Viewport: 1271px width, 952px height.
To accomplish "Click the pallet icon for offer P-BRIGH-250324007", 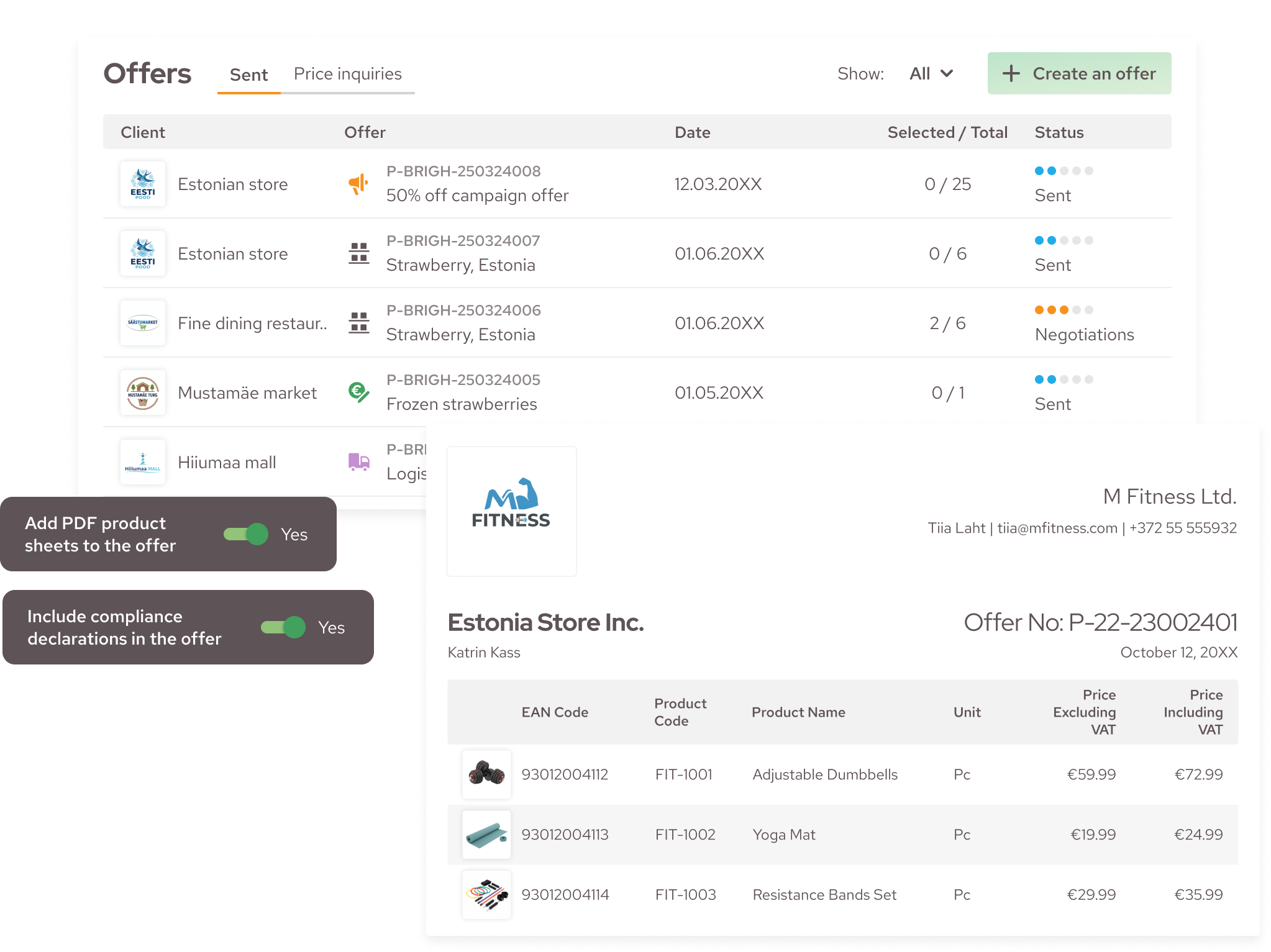I will (x=358, y=253).
